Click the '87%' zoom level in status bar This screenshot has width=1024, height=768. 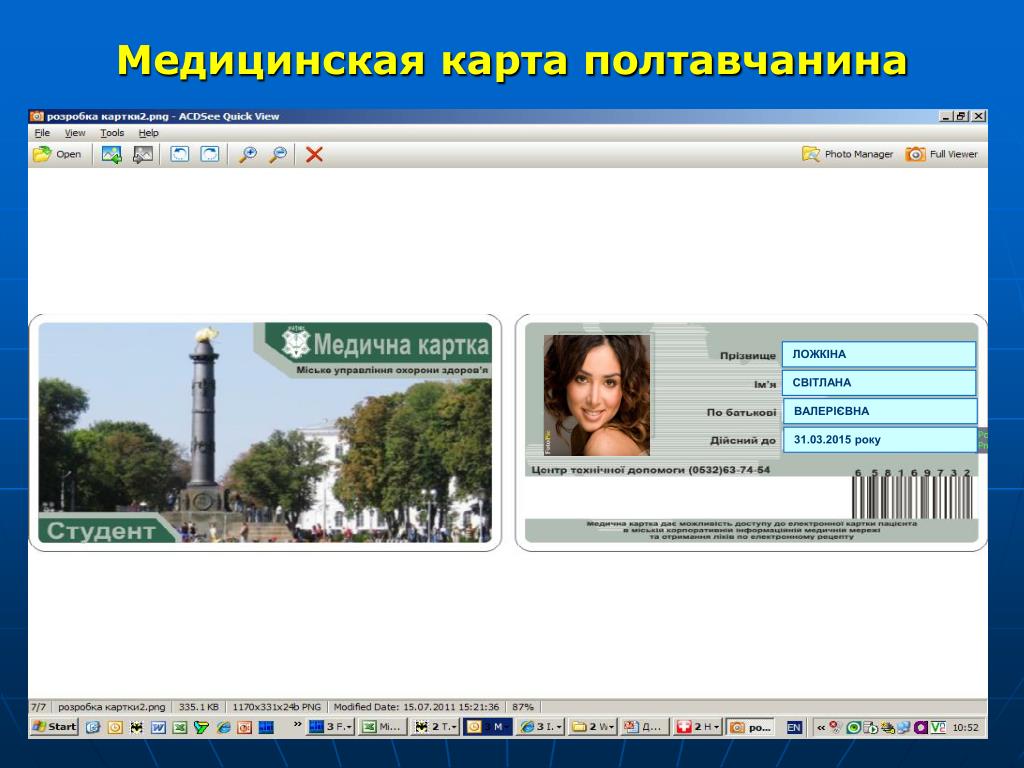tap(522, 707)
